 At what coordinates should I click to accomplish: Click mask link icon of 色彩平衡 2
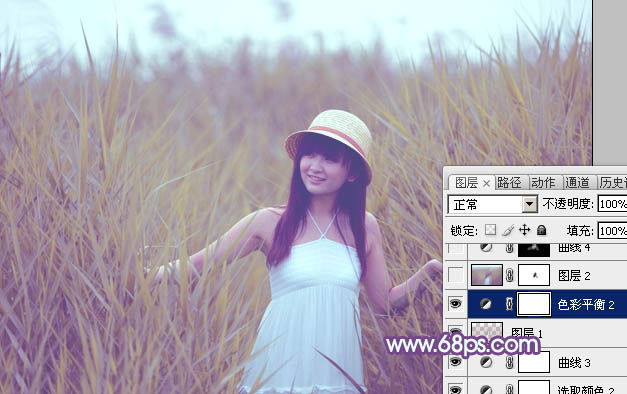tap(509, 304)
